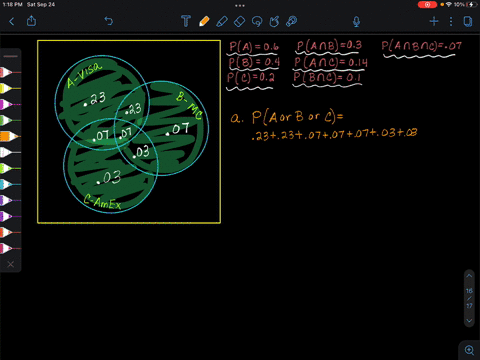Tap the 1:18 PM clock
The width and height of the screenshot is (480, 360).
[12, 5]
